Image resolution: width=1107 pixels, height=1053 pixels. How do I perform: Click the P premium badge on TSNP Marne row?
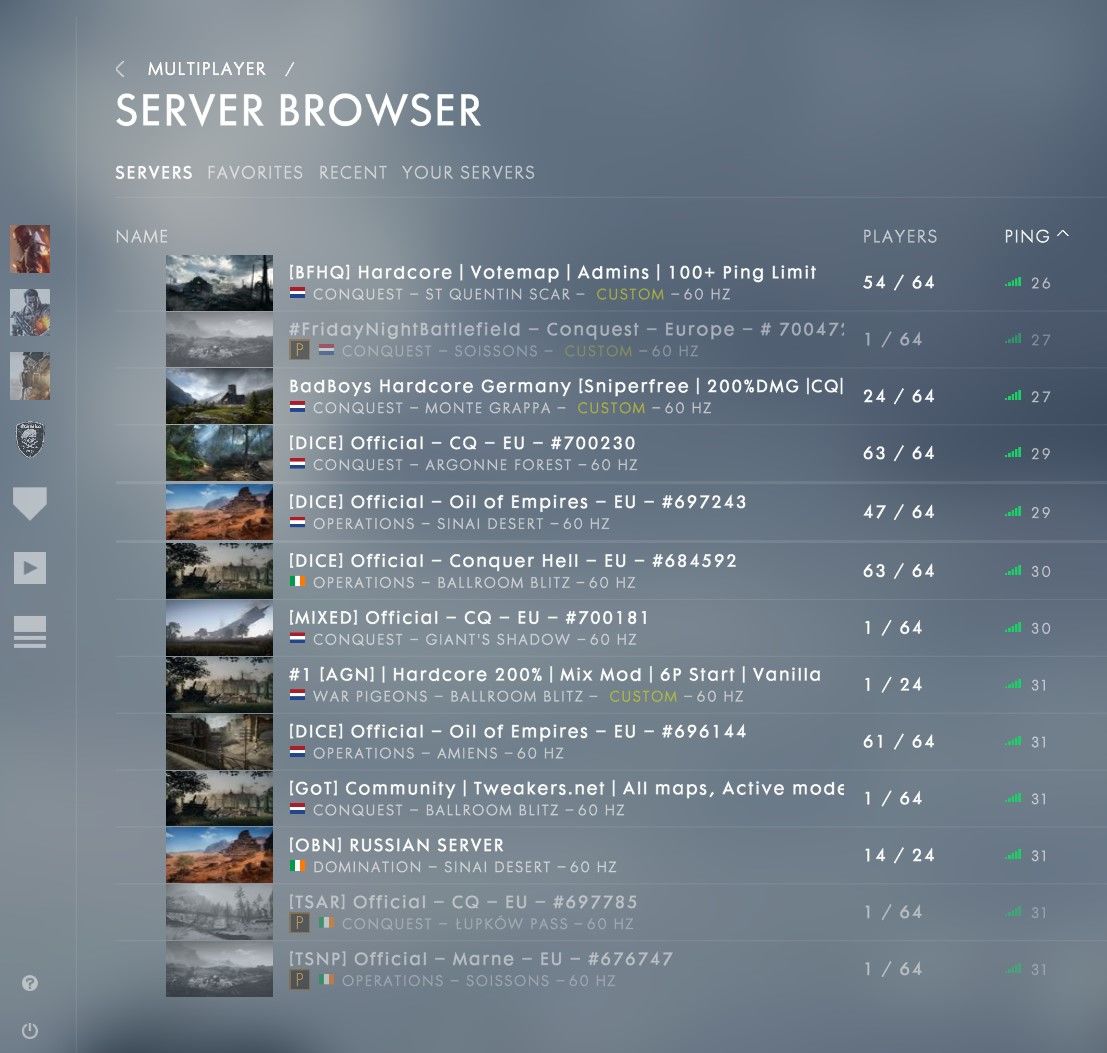click(x=299, y=979)
